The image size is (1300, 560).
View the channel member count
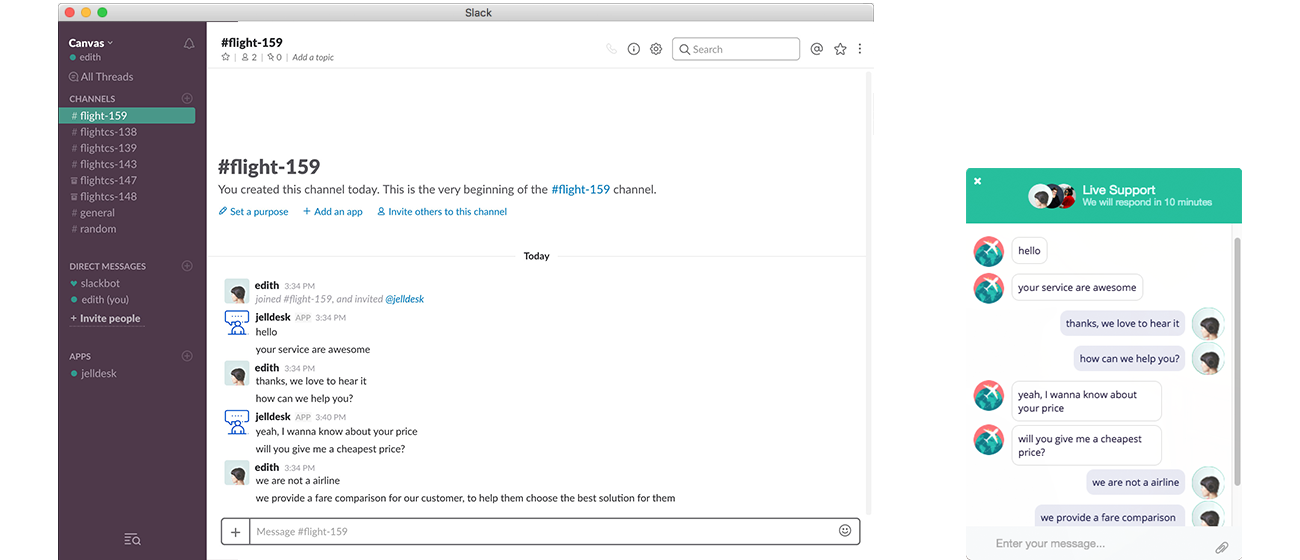(249, 58)
